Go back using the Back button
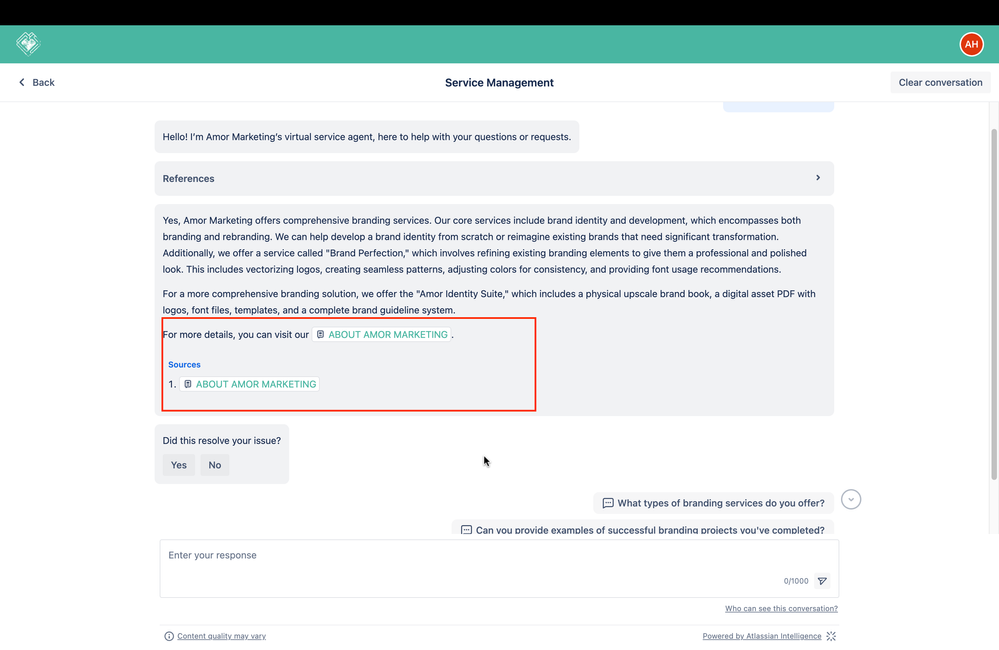This screenshot has width=999, height=650. click(36, 82)
